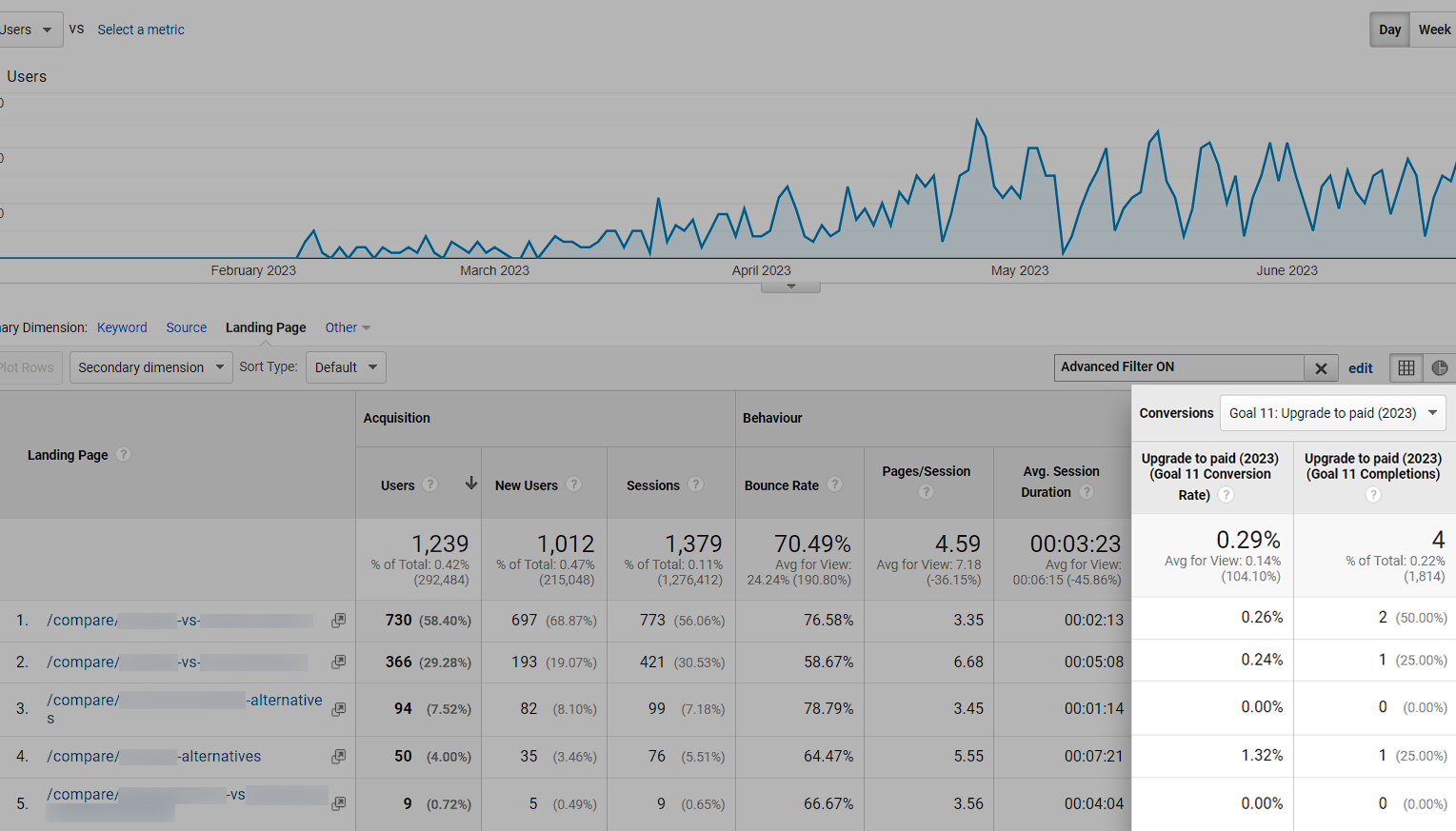Switch to the pie chart view icon
This screenshot has width=1456, height=831.
pyautogui.click(x=1440, y=368)
